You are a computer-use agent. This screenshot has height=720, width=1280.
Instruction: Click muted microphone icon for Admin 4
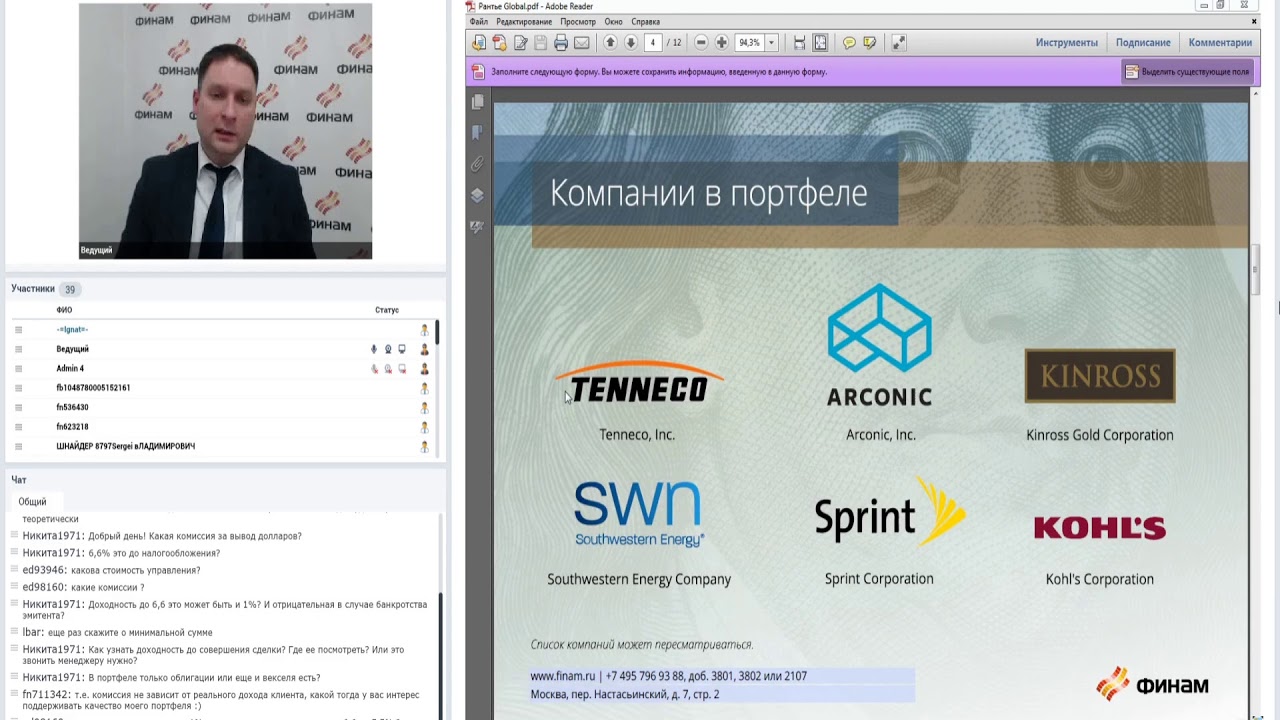[x=374, y=369]
